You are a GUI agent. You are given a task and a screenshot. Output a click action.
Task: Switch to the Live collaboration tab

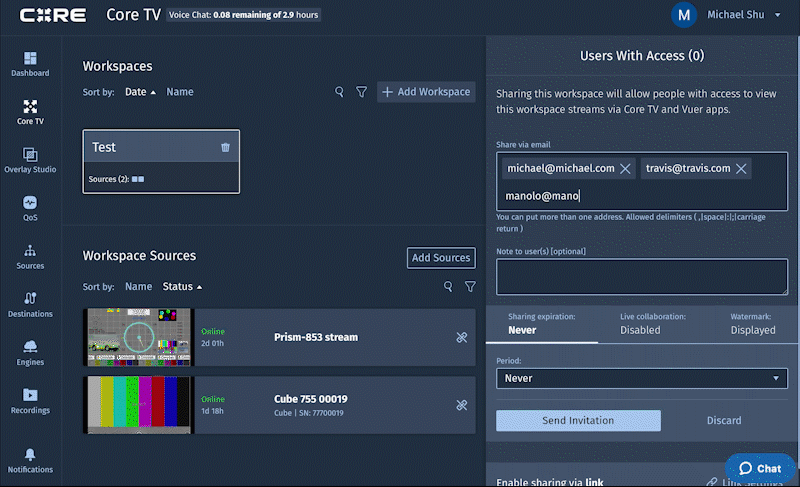[x=653, y=324]
